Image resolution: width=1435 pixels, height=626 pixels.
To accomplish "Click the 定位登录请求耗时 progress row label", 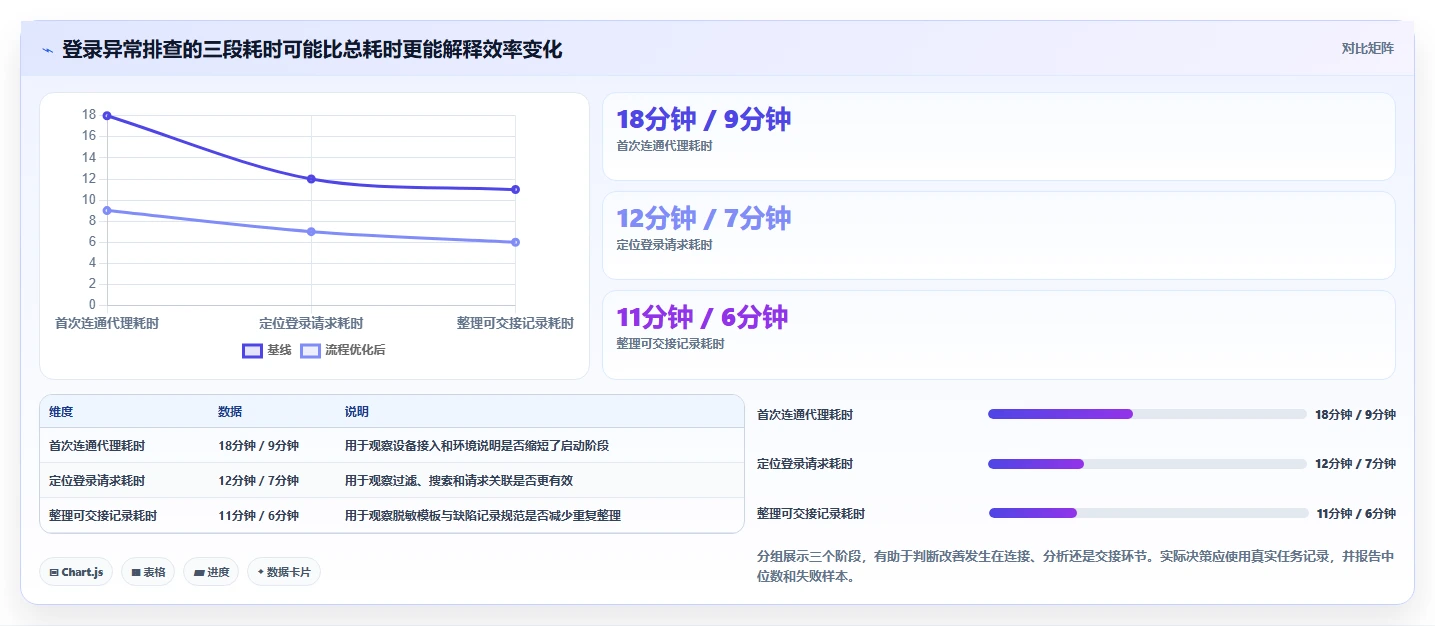I will coord(805,464).
